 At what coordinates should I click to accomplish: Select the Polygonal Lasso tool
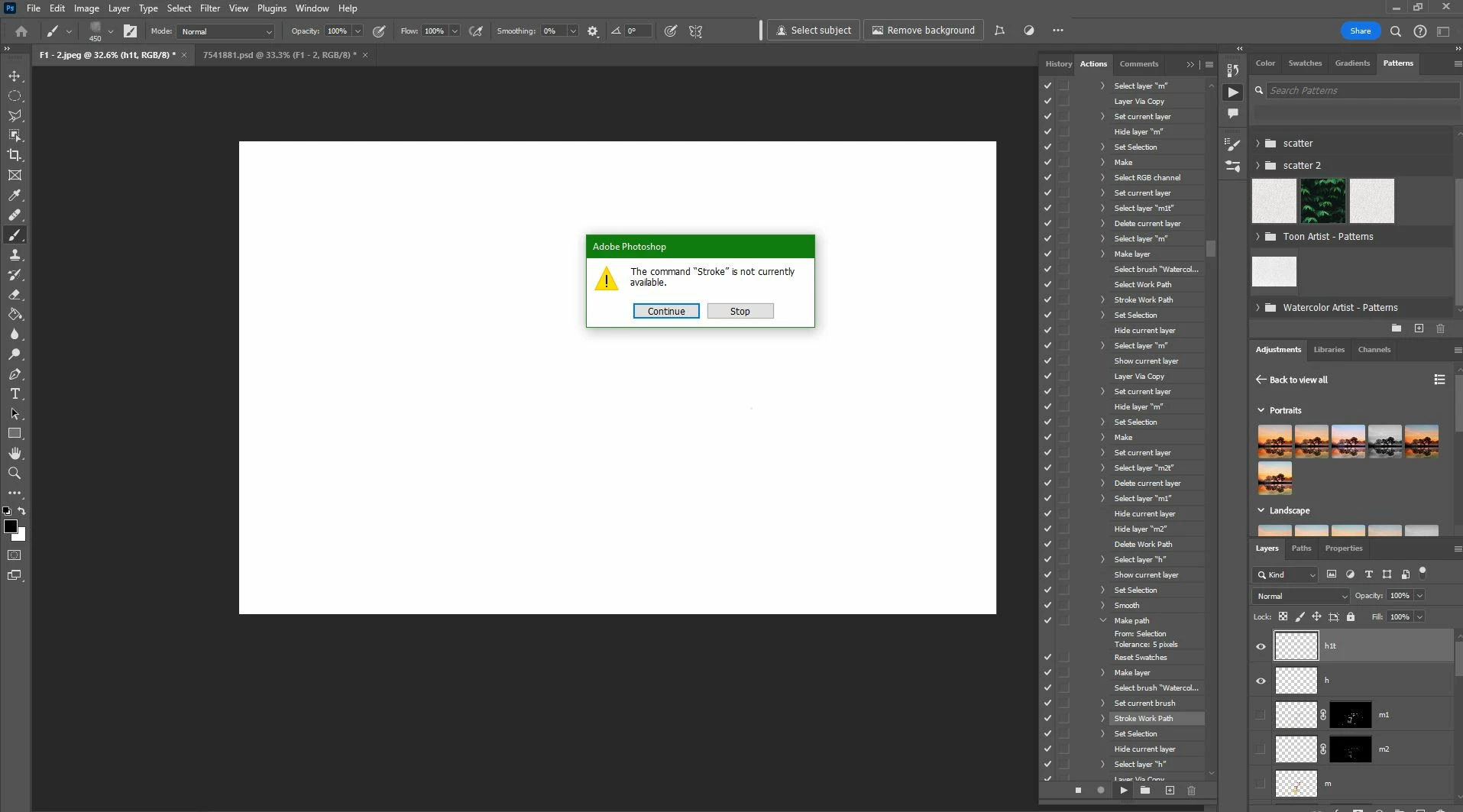tap(15, 116)
